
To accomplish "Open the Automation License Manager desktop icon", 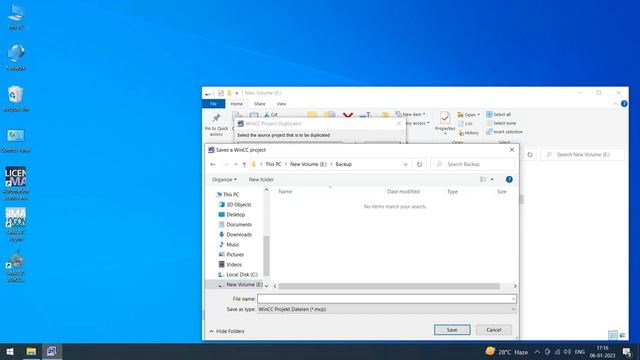I will tap(16, 183).
